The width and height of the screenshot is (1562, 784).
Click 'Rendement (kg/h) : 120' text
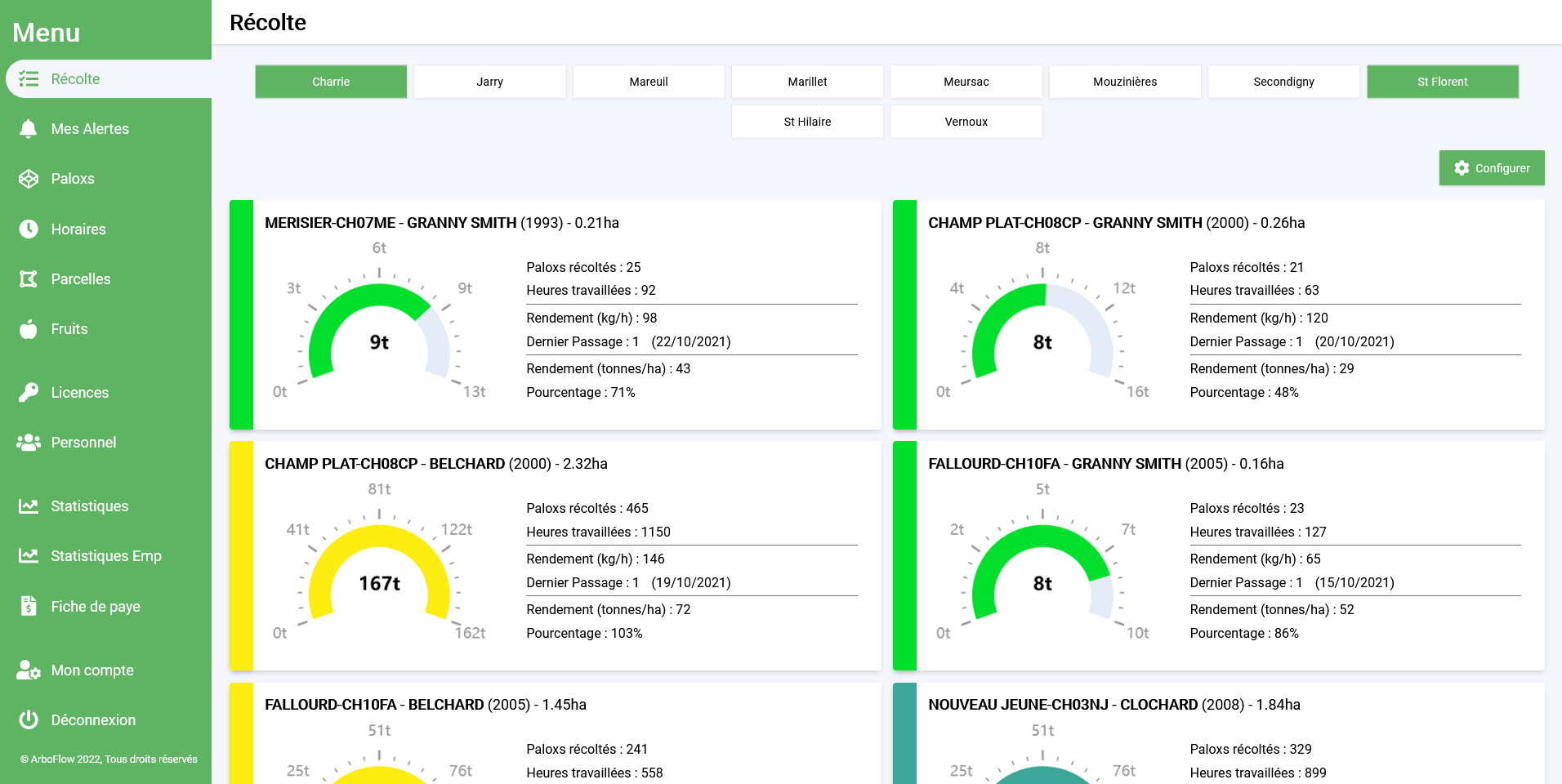(1259, 318)
